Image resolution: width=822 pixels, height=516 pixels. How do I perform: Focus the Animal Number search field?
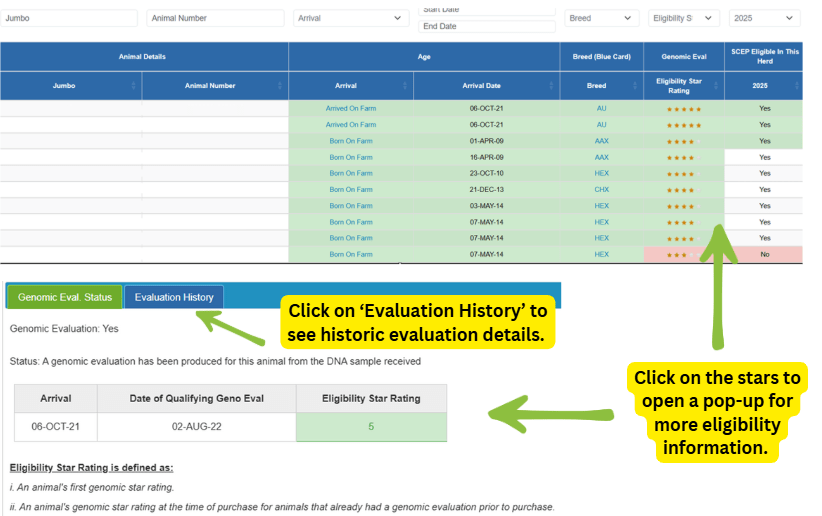coord(215,18)
